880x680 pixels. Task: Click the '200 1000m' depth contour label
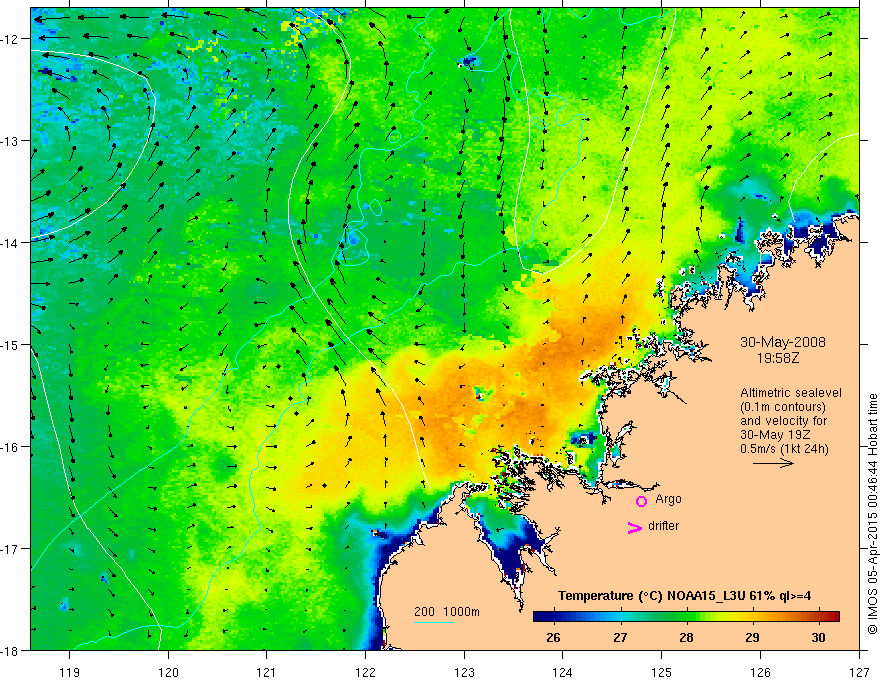point(447,612)
